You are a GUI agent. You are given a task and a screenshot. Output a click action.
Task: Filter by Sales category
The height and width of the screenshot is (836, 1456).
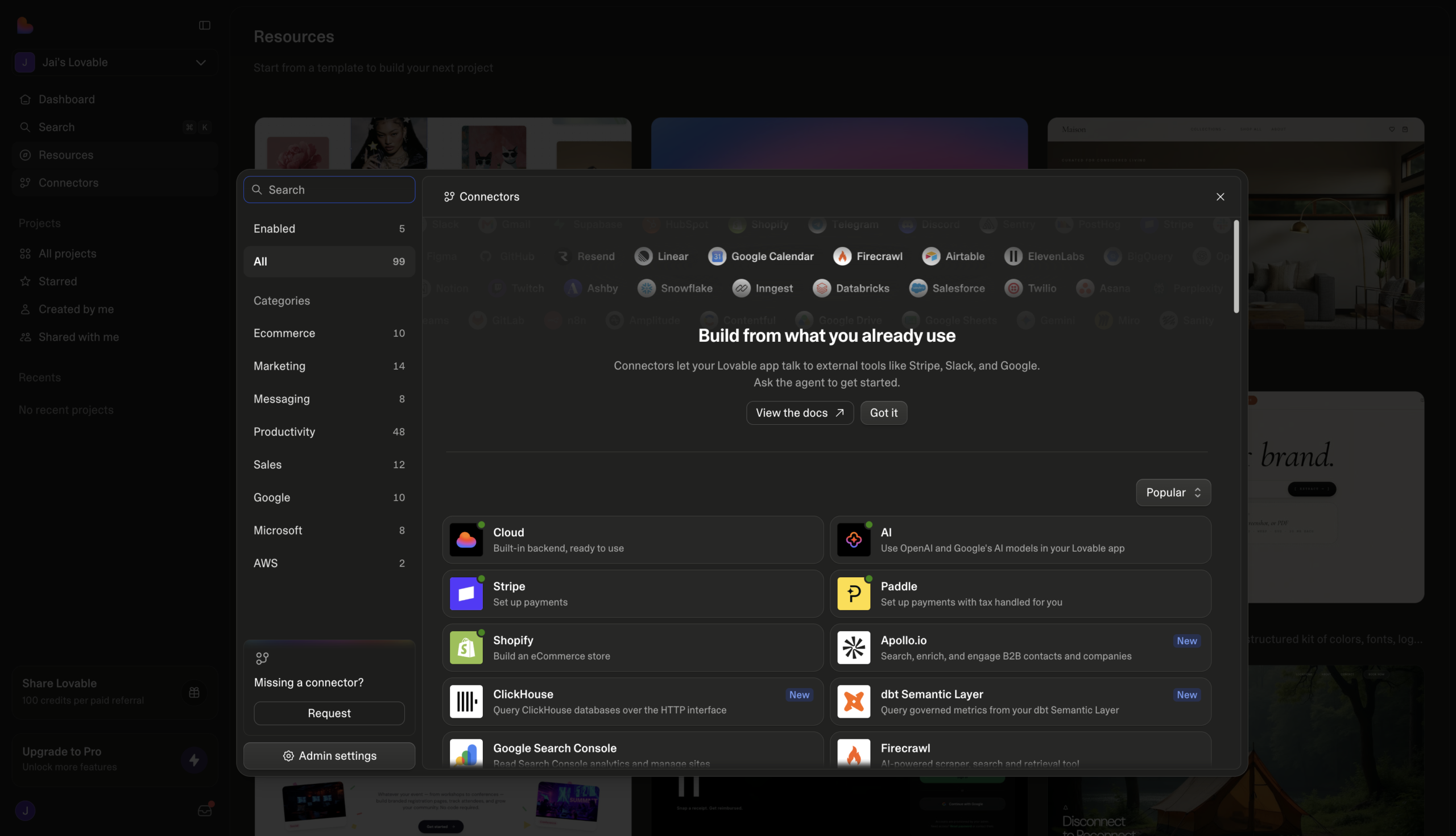[x=329, y=465]
